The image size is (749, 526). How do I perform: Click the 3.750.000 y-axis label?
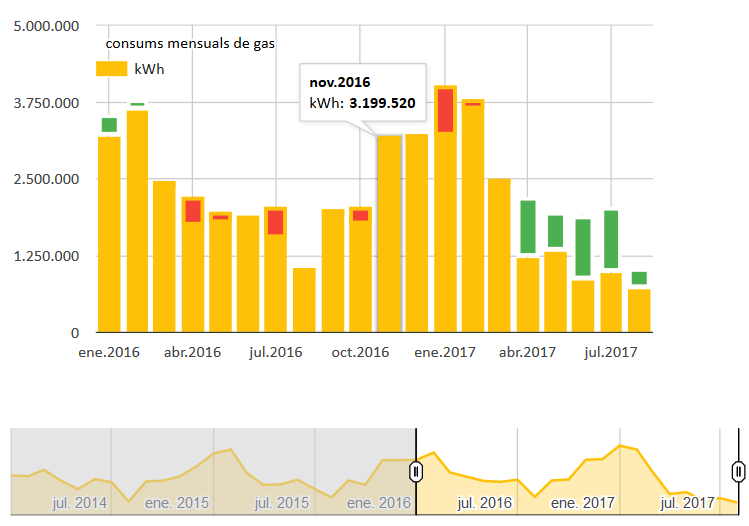(46, 103)
